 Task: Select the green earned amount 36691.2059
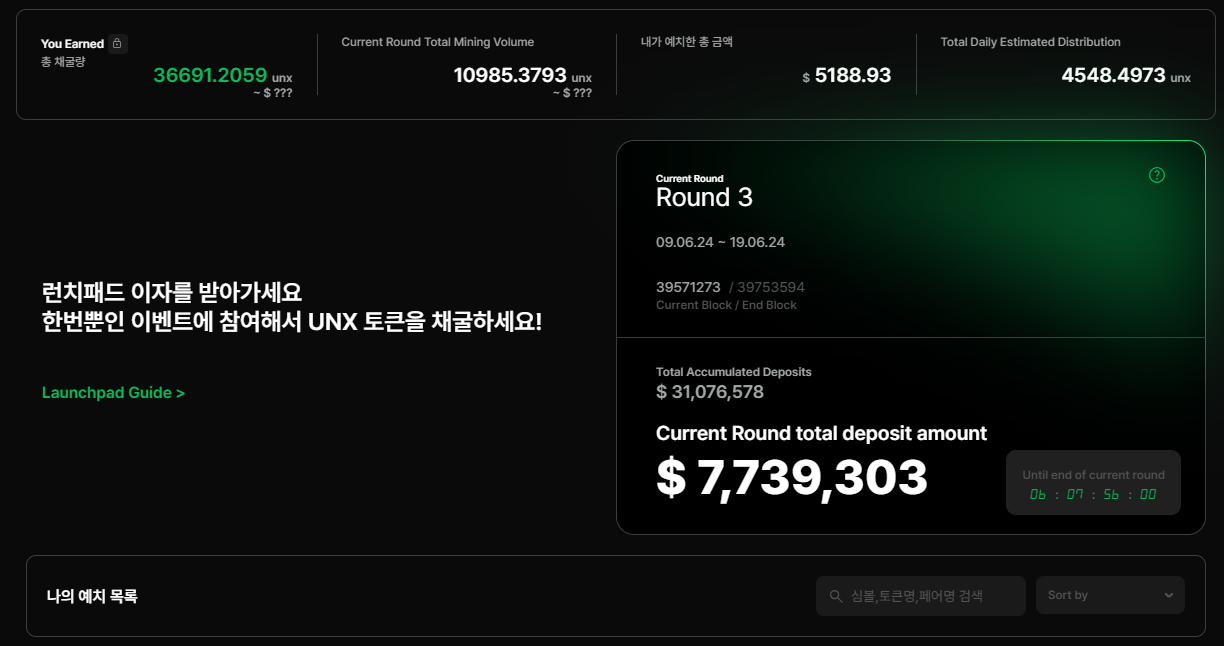210,75
